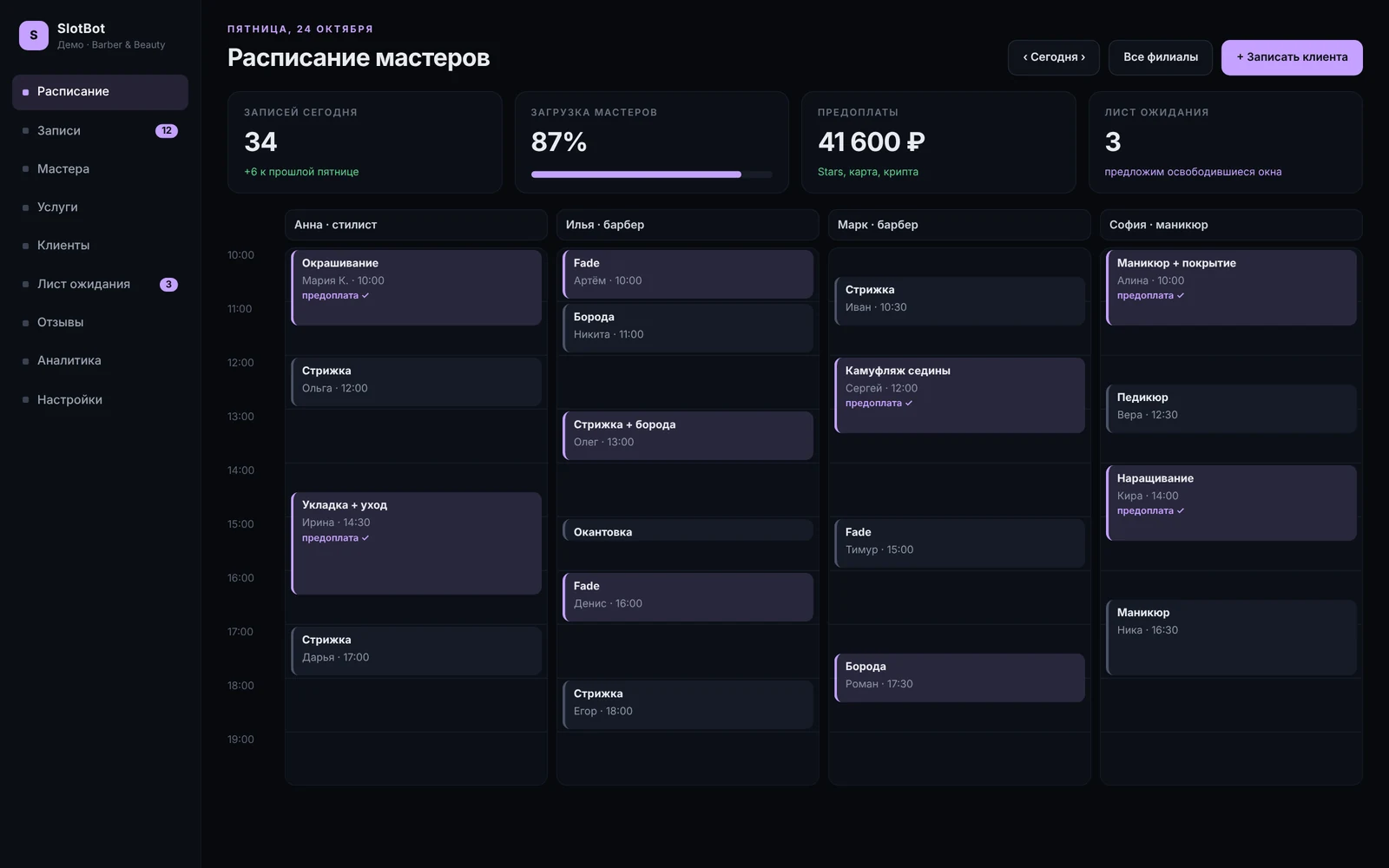Select Клиенты in the sidebar

(x=100, y=245)
